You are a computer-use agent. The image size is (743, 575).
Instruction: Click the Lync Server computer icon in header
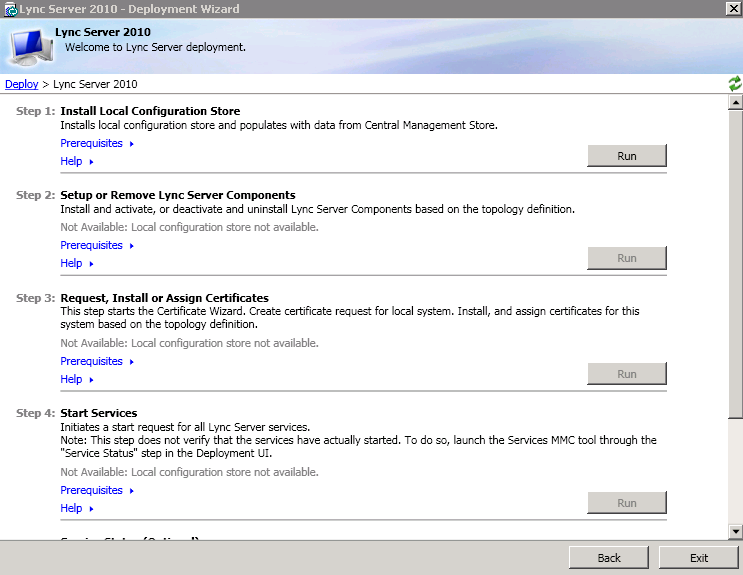click(x=31, y=47)
